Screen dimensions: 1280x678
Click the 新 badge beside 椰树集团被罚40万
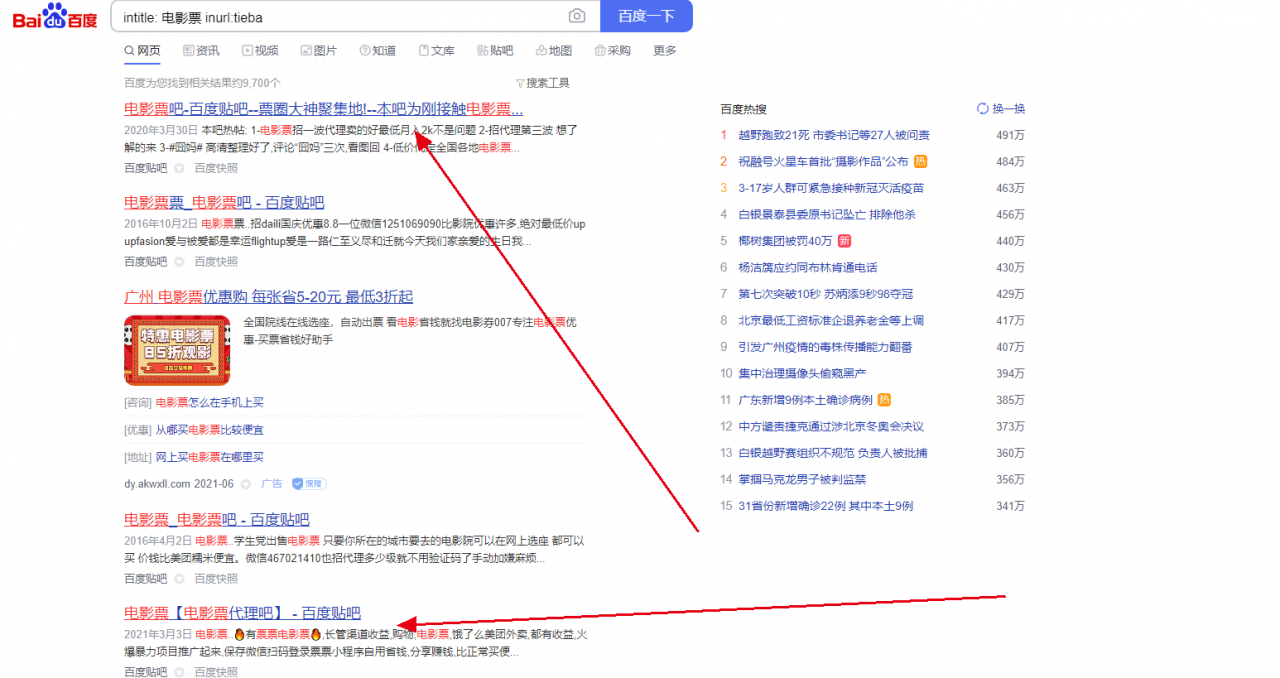point(845,241)
